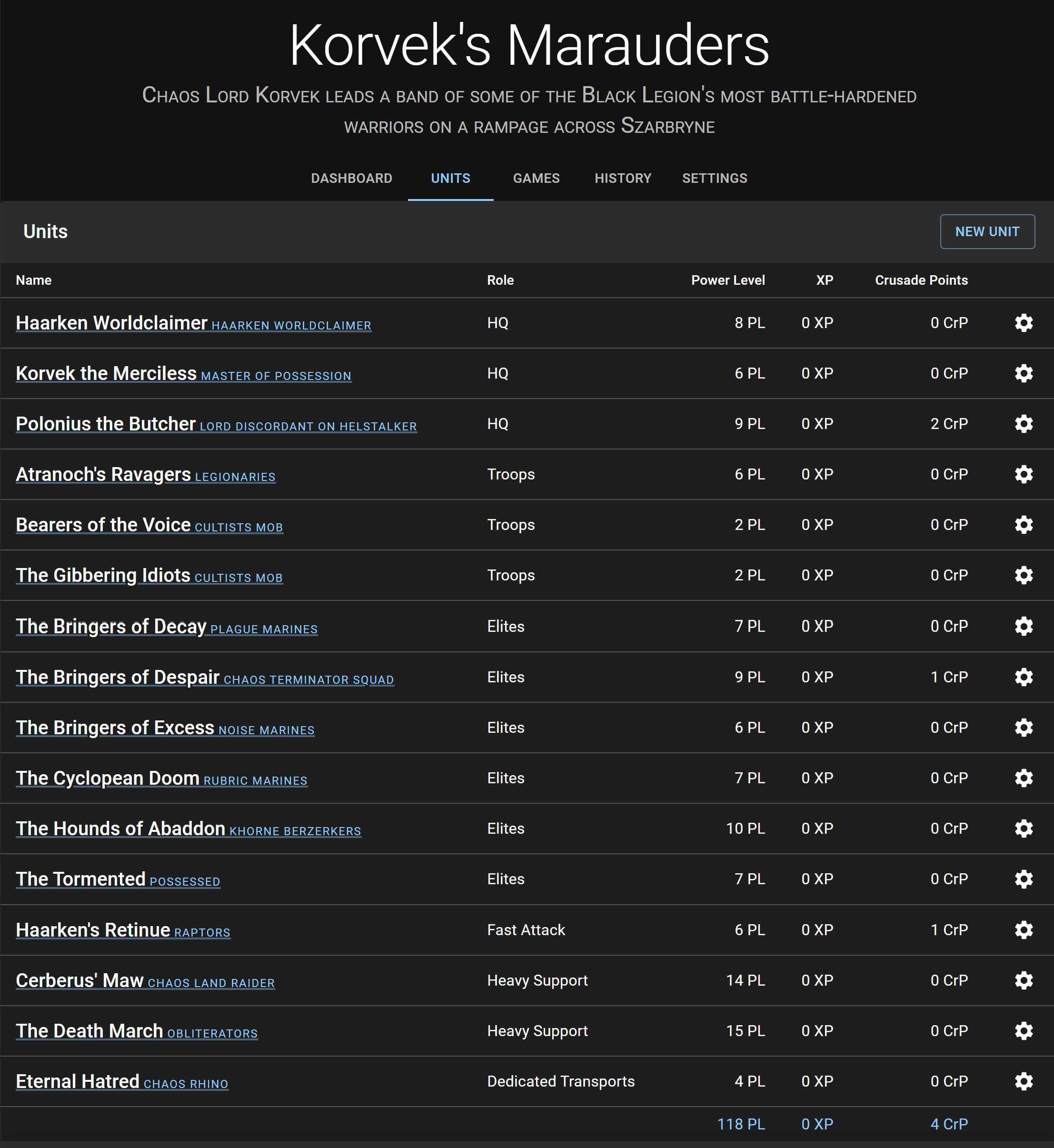Click gear icon for The Bringers of Despair
The image size is (1054, 1148).
(1024, 677)
